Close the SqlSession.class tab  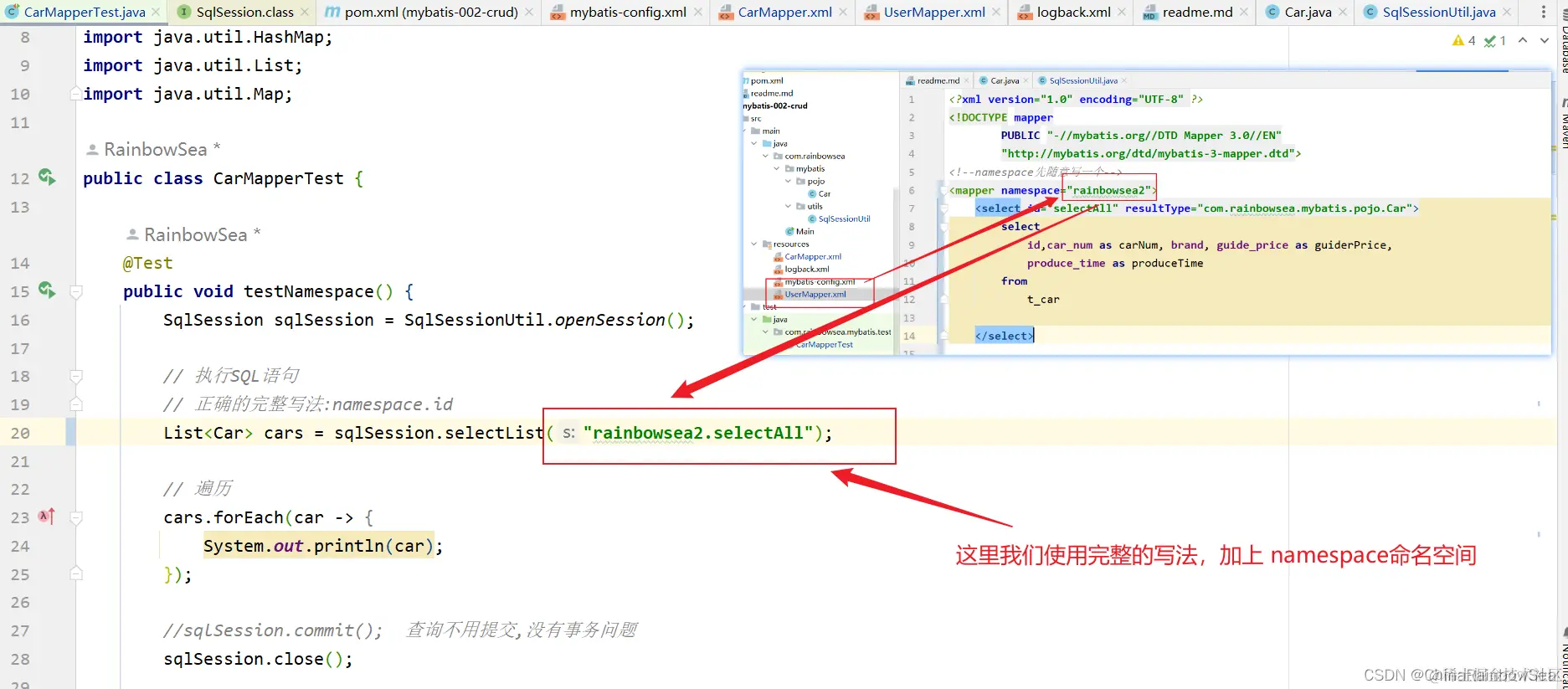305,12
